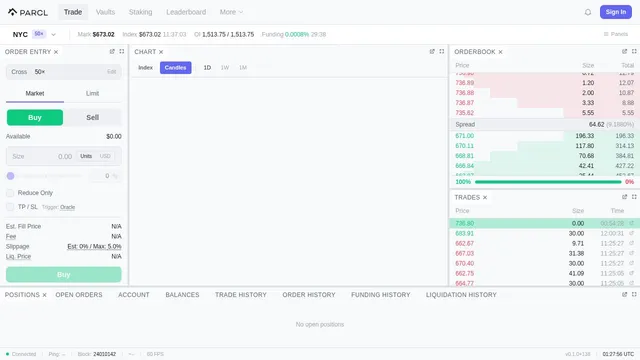
Task: Go to the Vaults page
Action: 105,12
